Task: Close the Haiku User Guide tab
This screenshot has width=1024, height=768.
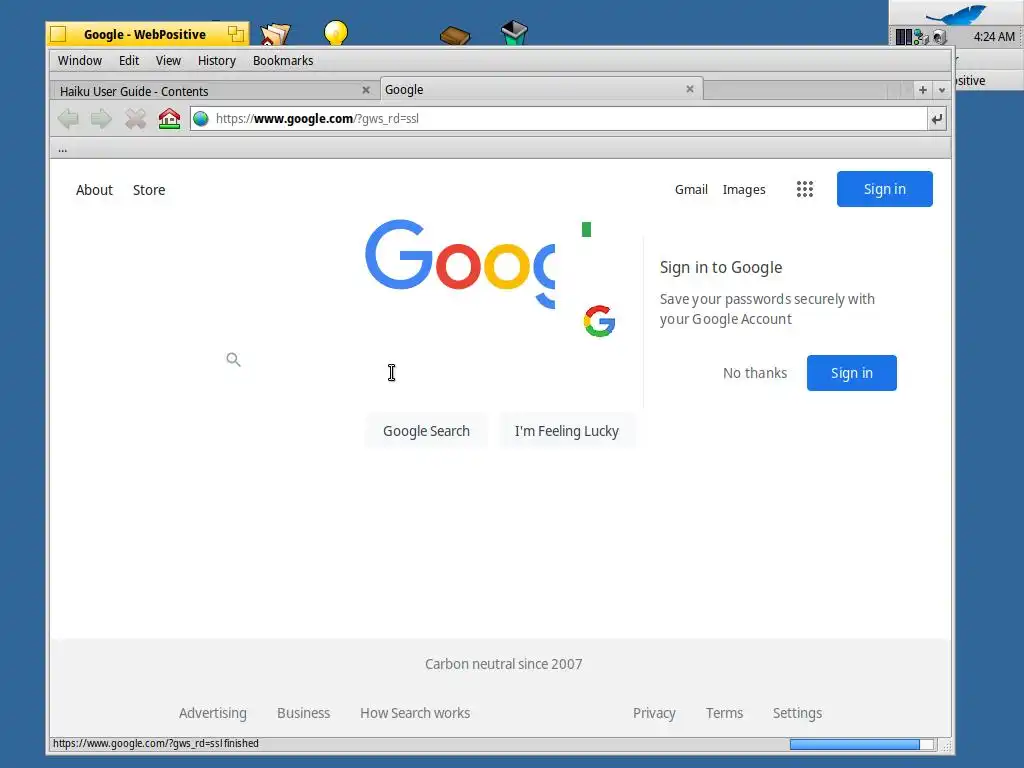Action: pos(366,90)
